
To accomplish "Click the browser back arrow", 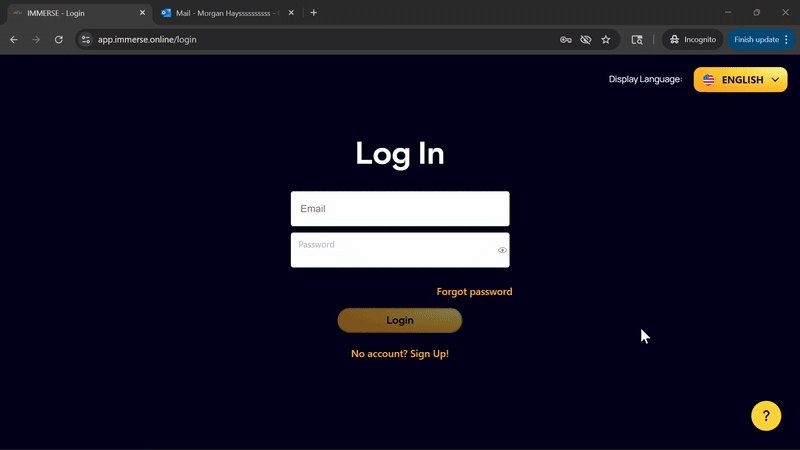I will [x=14, y=39].
